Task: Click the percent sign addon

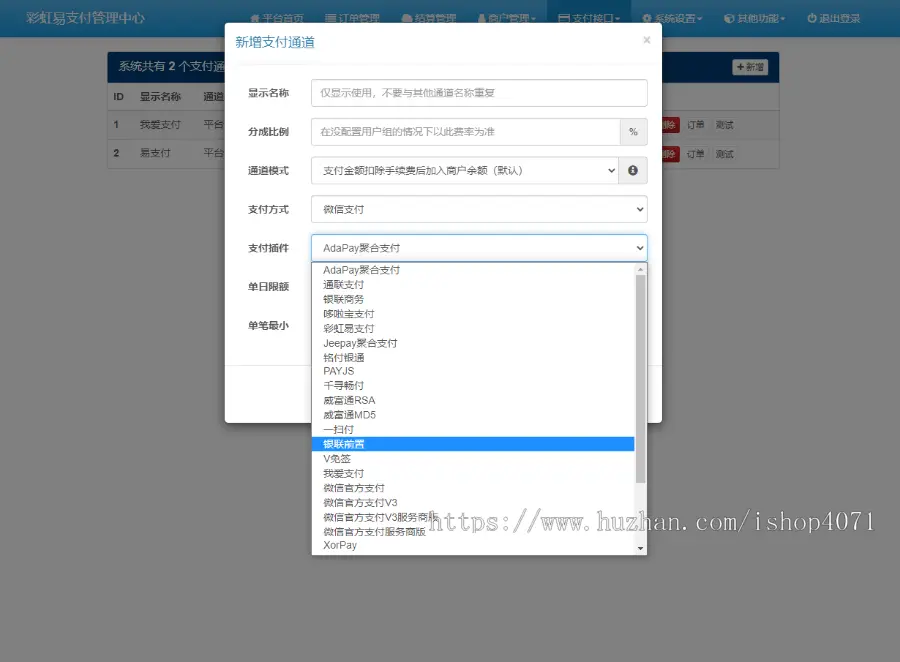Action: click(633, 132)
